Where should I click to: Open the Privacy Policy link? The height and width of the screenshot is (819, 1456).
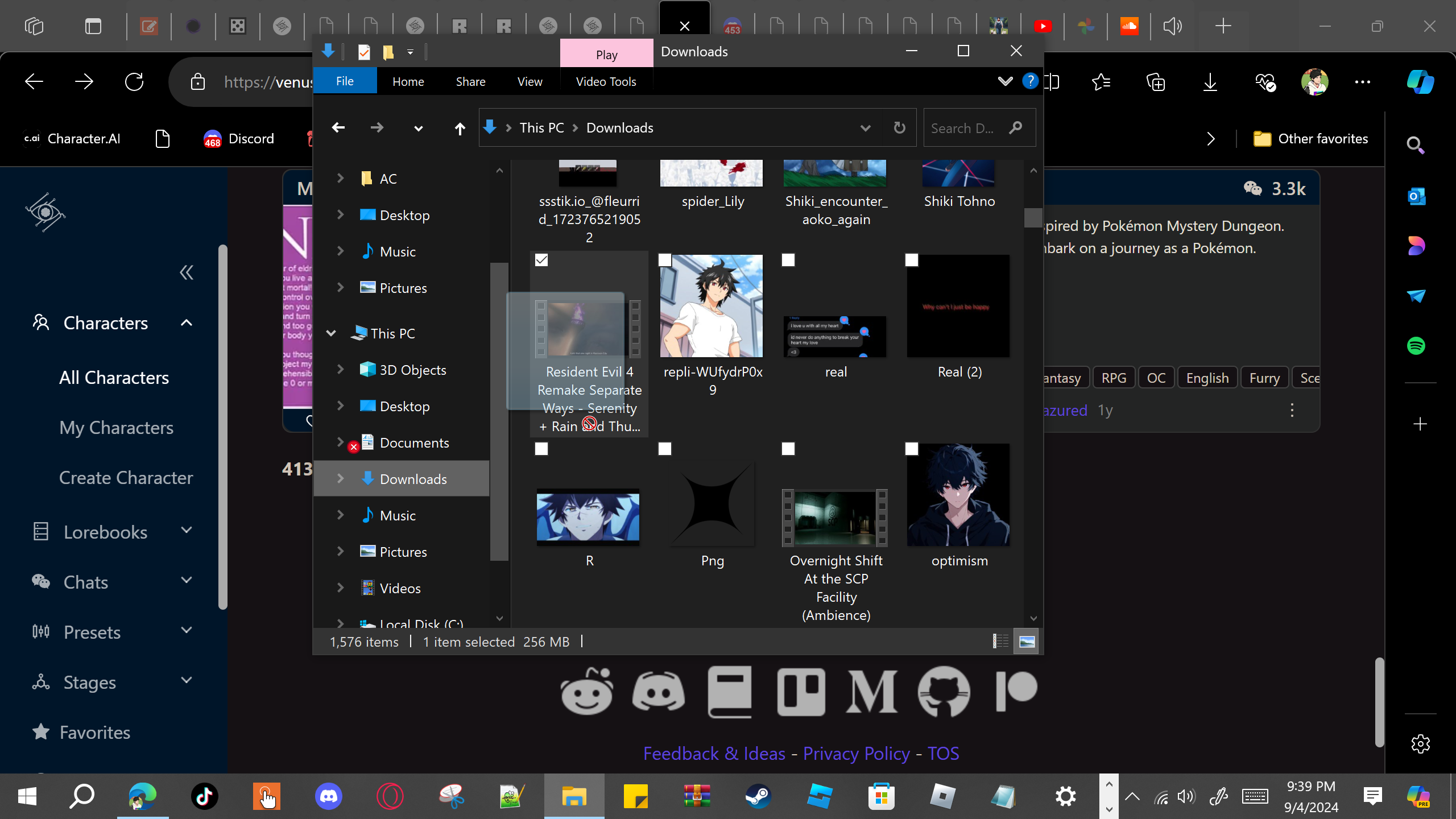tap(856, 754)
